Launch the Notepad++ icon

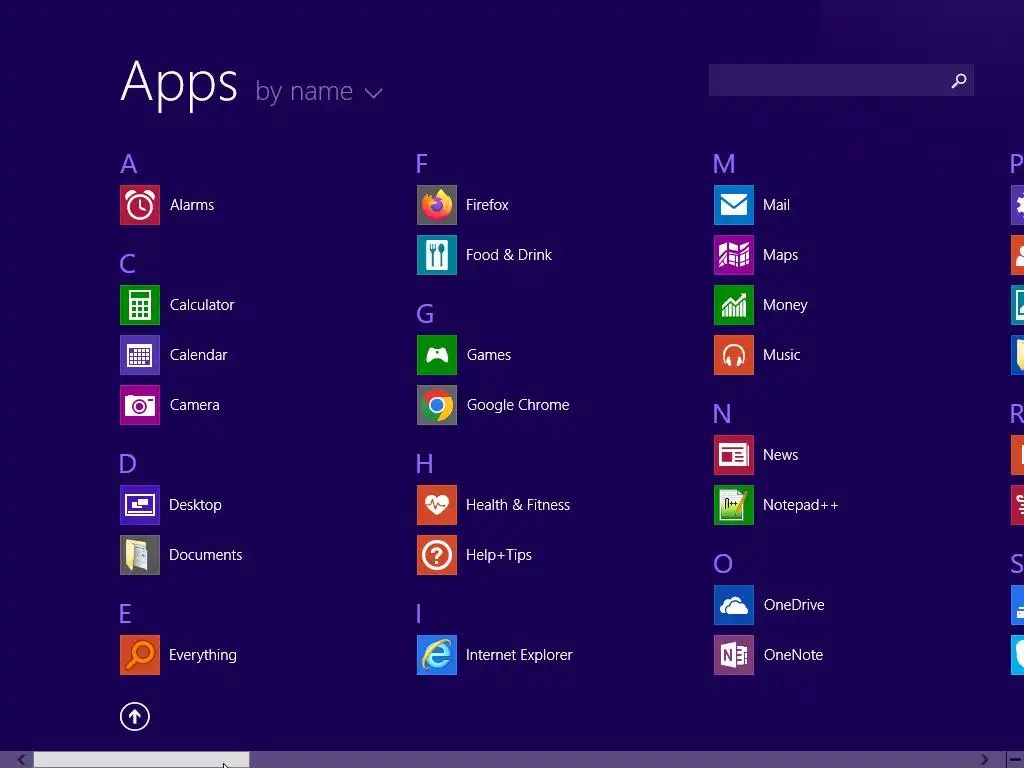point(734,505)
